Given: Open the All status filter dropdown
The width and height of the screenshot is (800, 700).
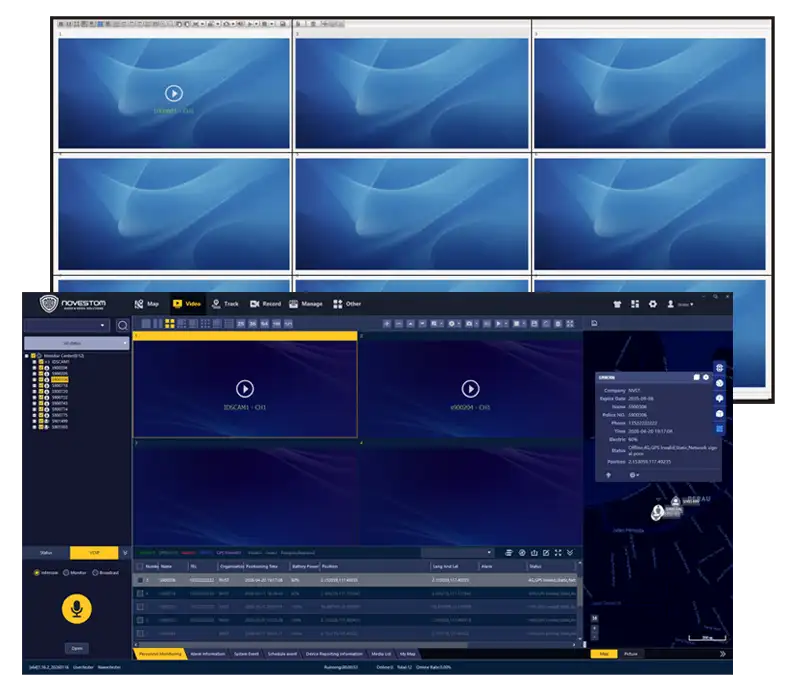Looking at the screenshot, I should [77, 343].
